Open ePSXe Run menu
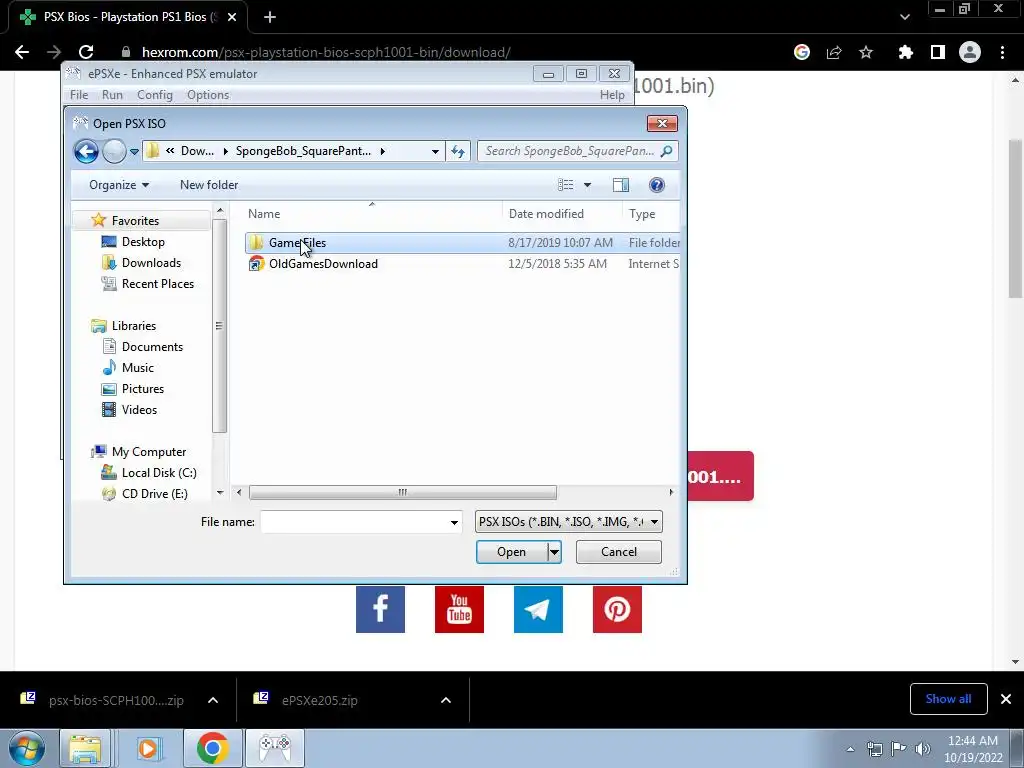The width and height of the screenshot is (1024, 768). click(x=112, y=95)
